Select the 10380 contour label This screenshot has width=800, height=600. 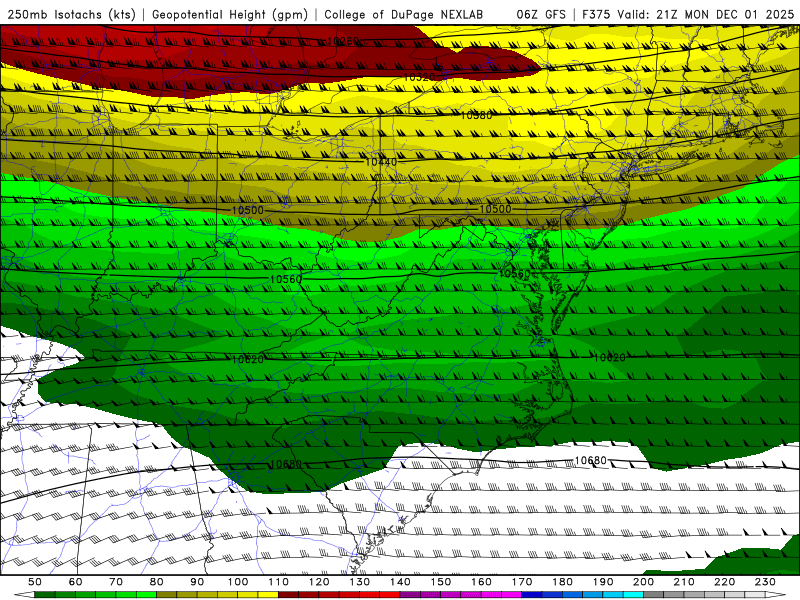[x=477, y=115]
